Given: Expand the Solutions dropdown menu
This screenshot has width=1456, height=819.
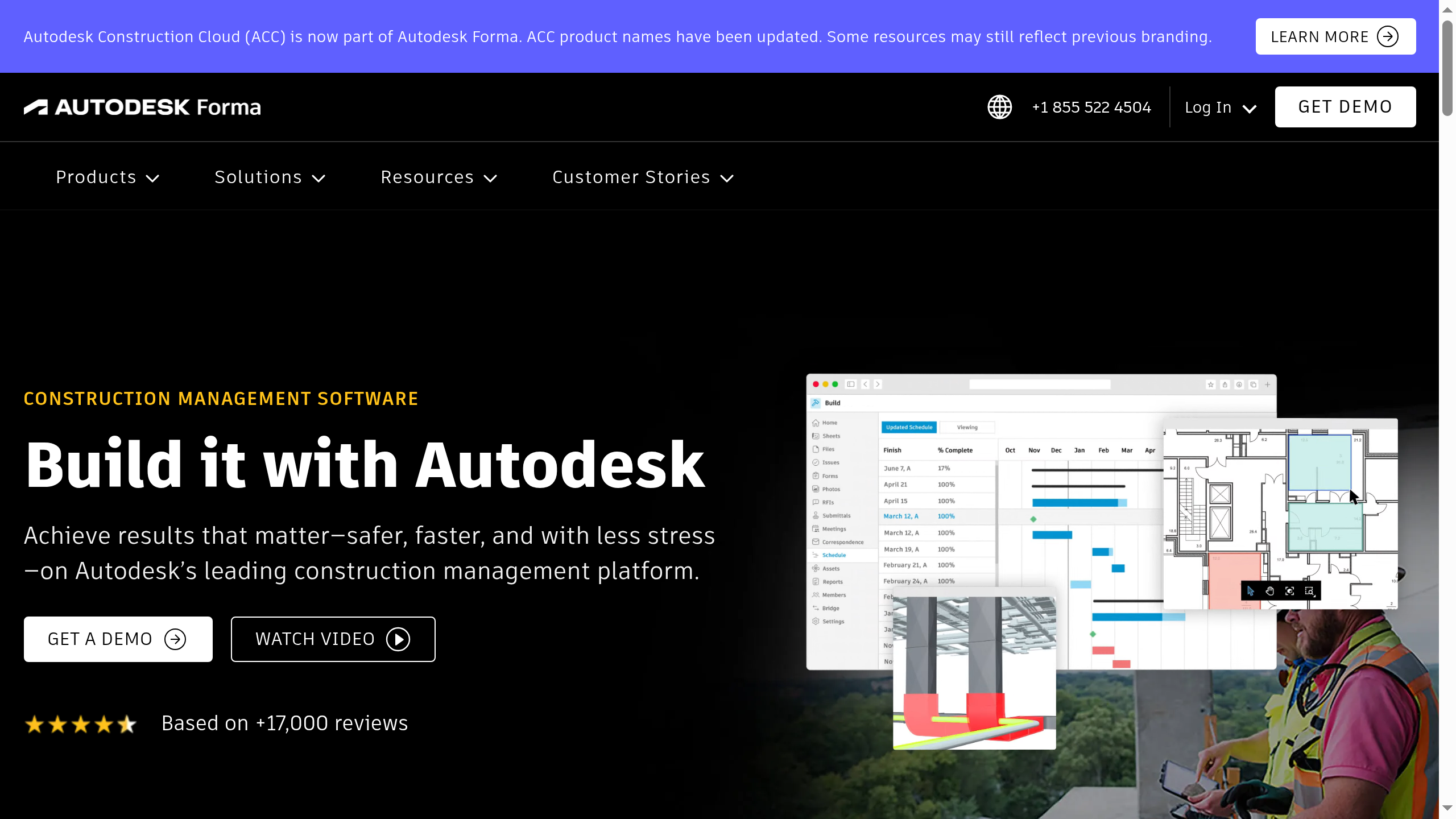Looking at the screenshot, I should click(x=270, y=177).
